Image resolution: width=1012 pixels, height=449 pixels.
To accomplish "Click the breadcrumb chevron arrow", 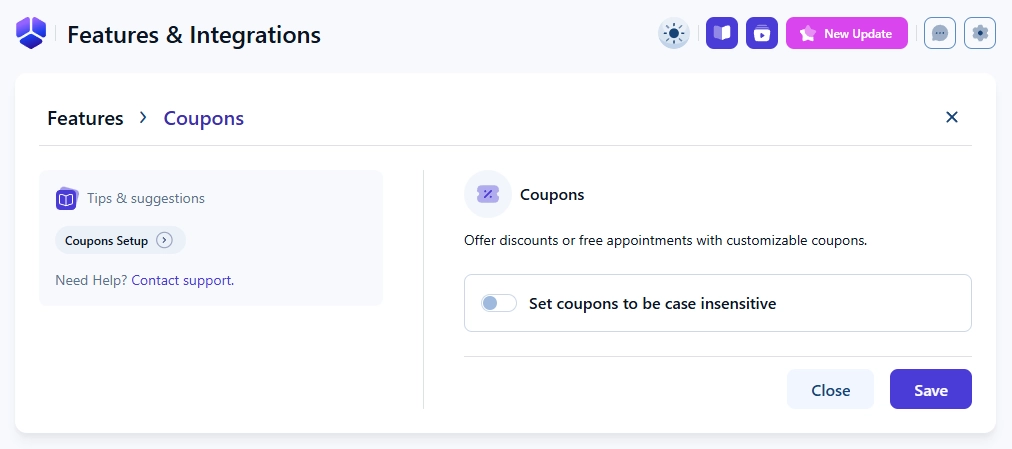I will (143, 118).
